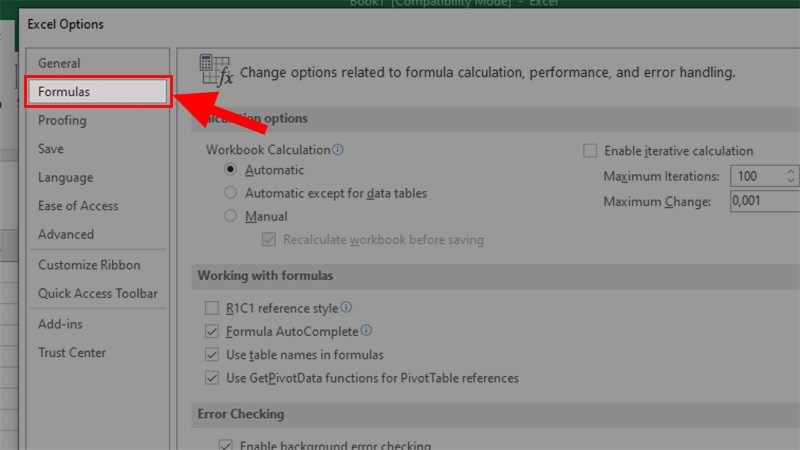Click the Workbook Calculation info icon
The image size is (800, 450).
(x=338, y=150)
